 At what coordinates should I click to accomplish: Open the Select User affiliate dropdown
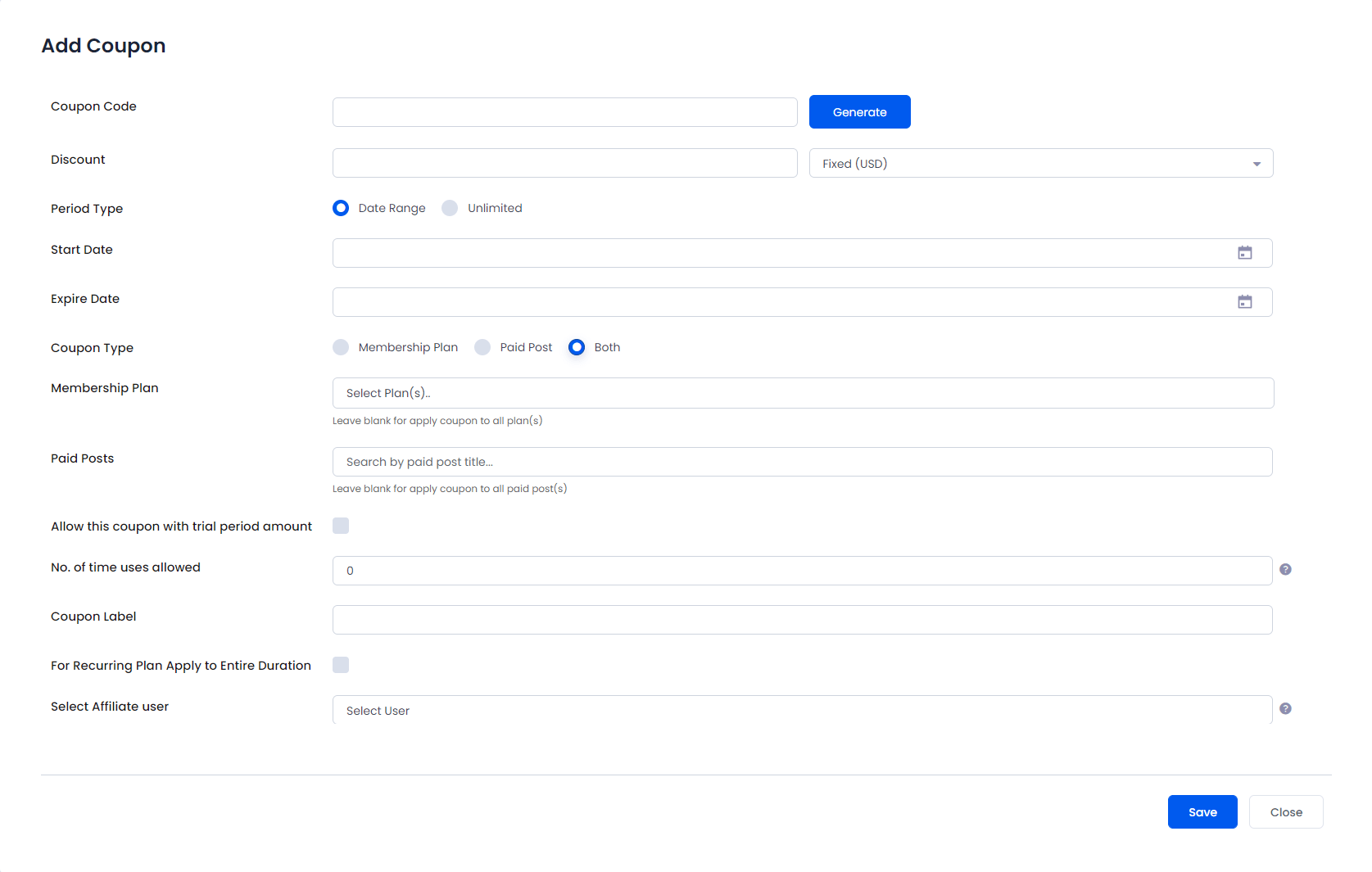click(802, 710)
